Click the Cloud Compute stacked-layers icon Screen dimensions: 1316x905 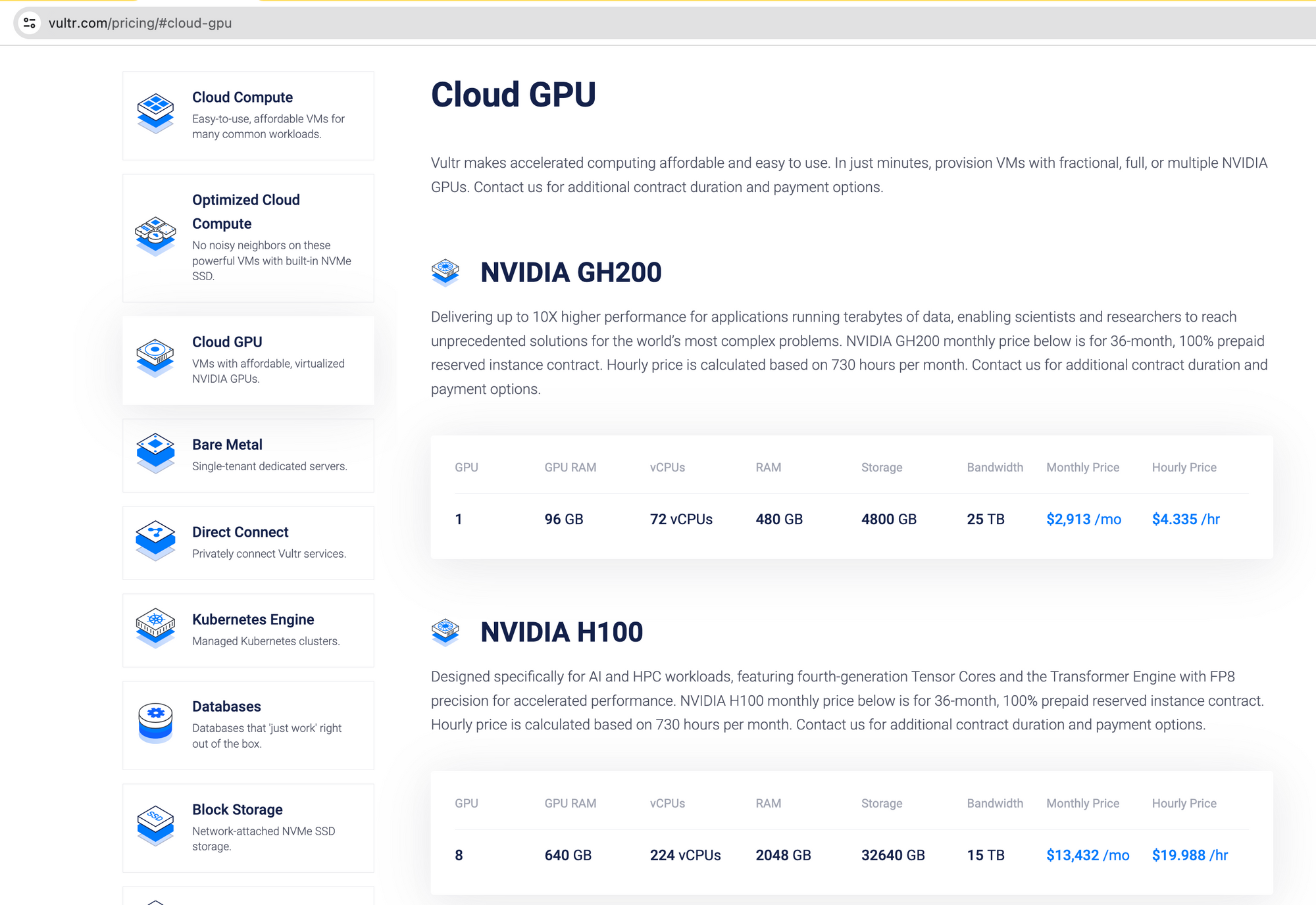155,113
